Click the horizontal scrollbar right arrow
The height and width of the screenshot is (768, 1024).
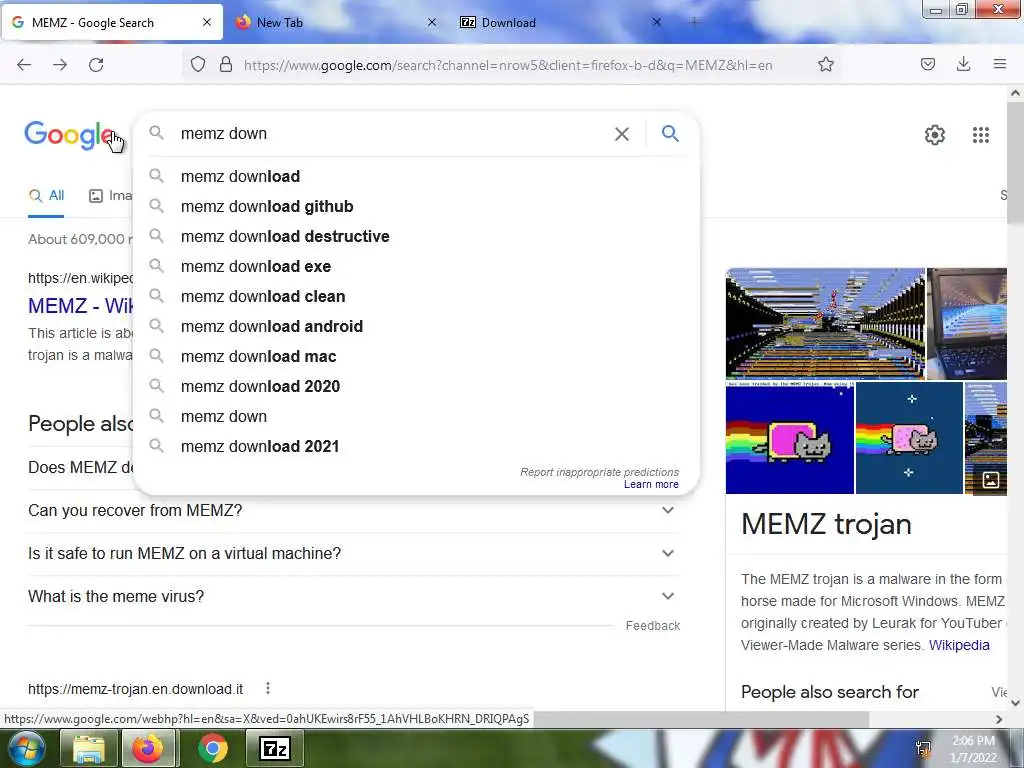999,719
